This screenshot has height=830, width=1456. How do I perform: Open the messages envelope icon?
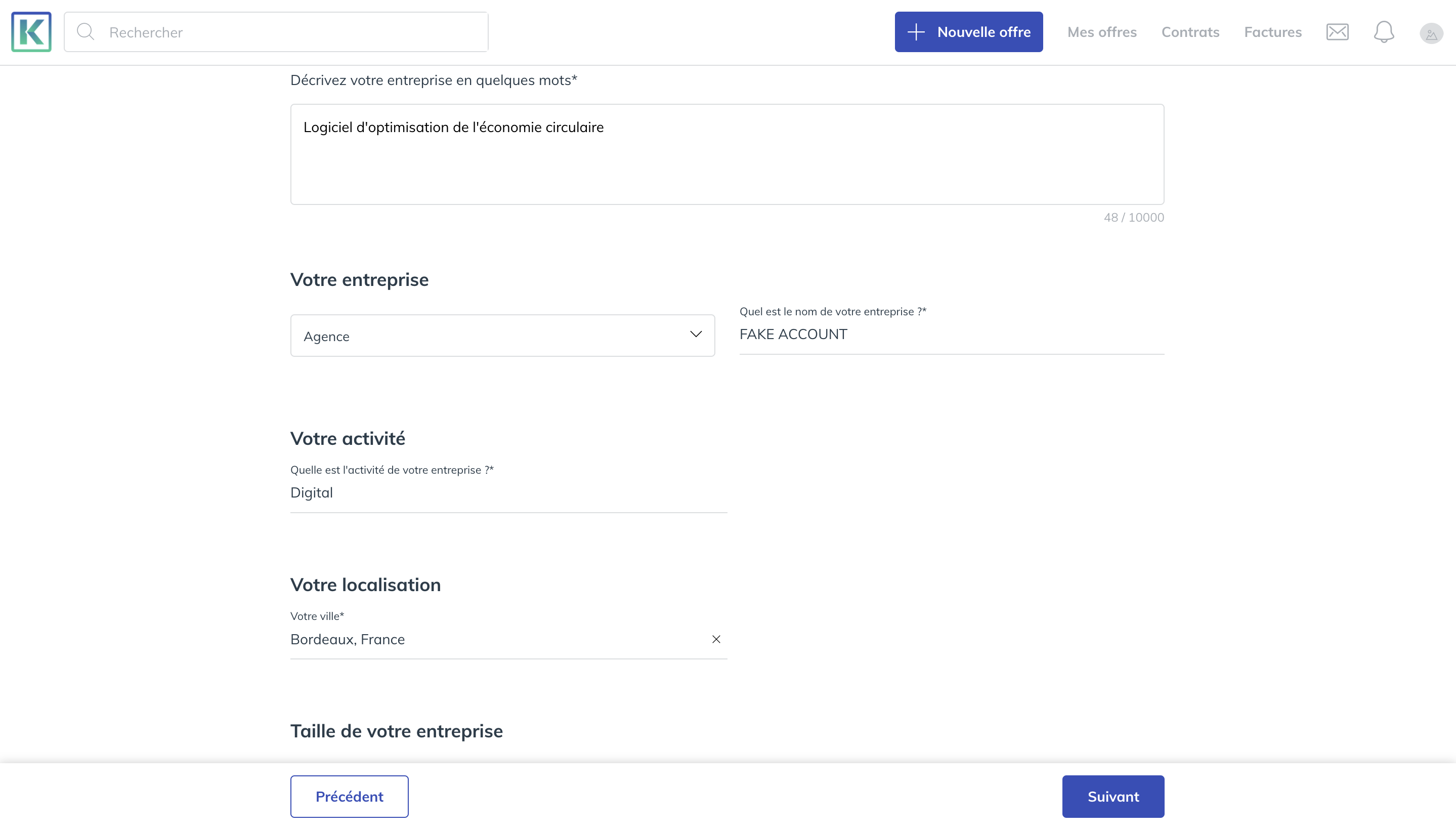(x=1337, y=32)
